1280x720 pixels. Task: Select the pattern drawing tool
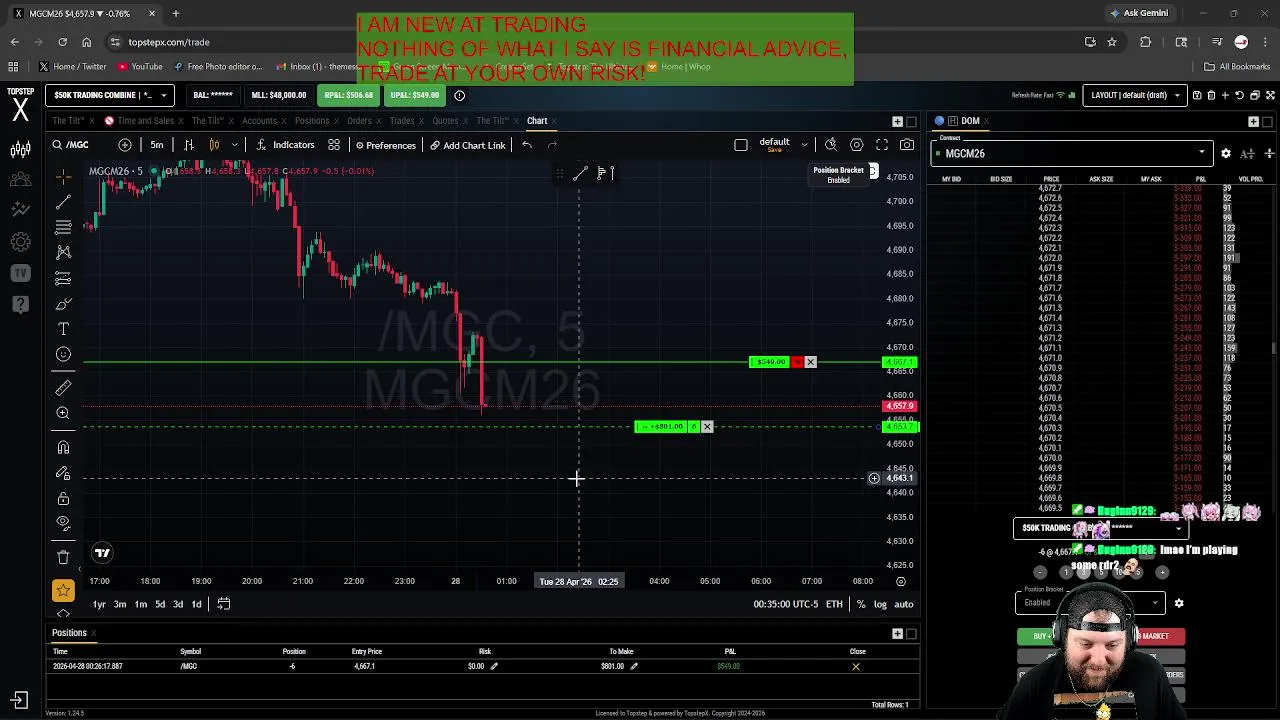coord(63,253)
